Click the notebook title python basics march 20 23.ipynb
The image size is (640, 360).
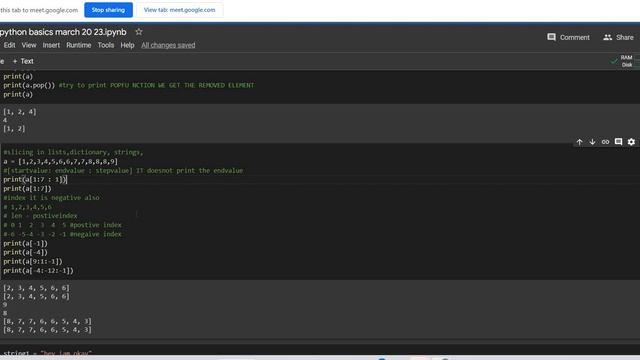(63, 32)
